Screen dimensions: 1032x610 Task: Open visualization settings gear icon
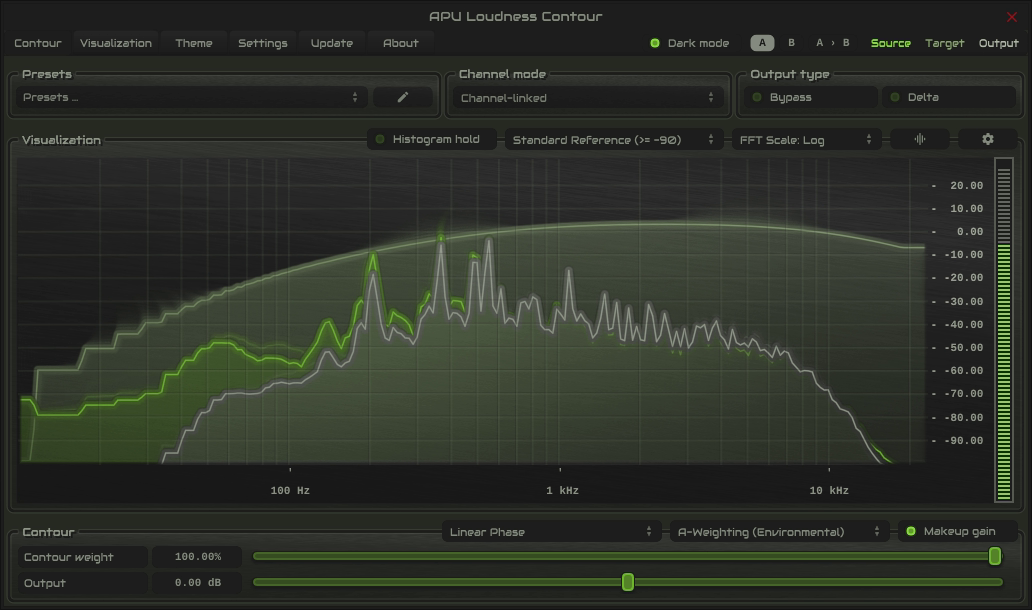coord(987,140)
